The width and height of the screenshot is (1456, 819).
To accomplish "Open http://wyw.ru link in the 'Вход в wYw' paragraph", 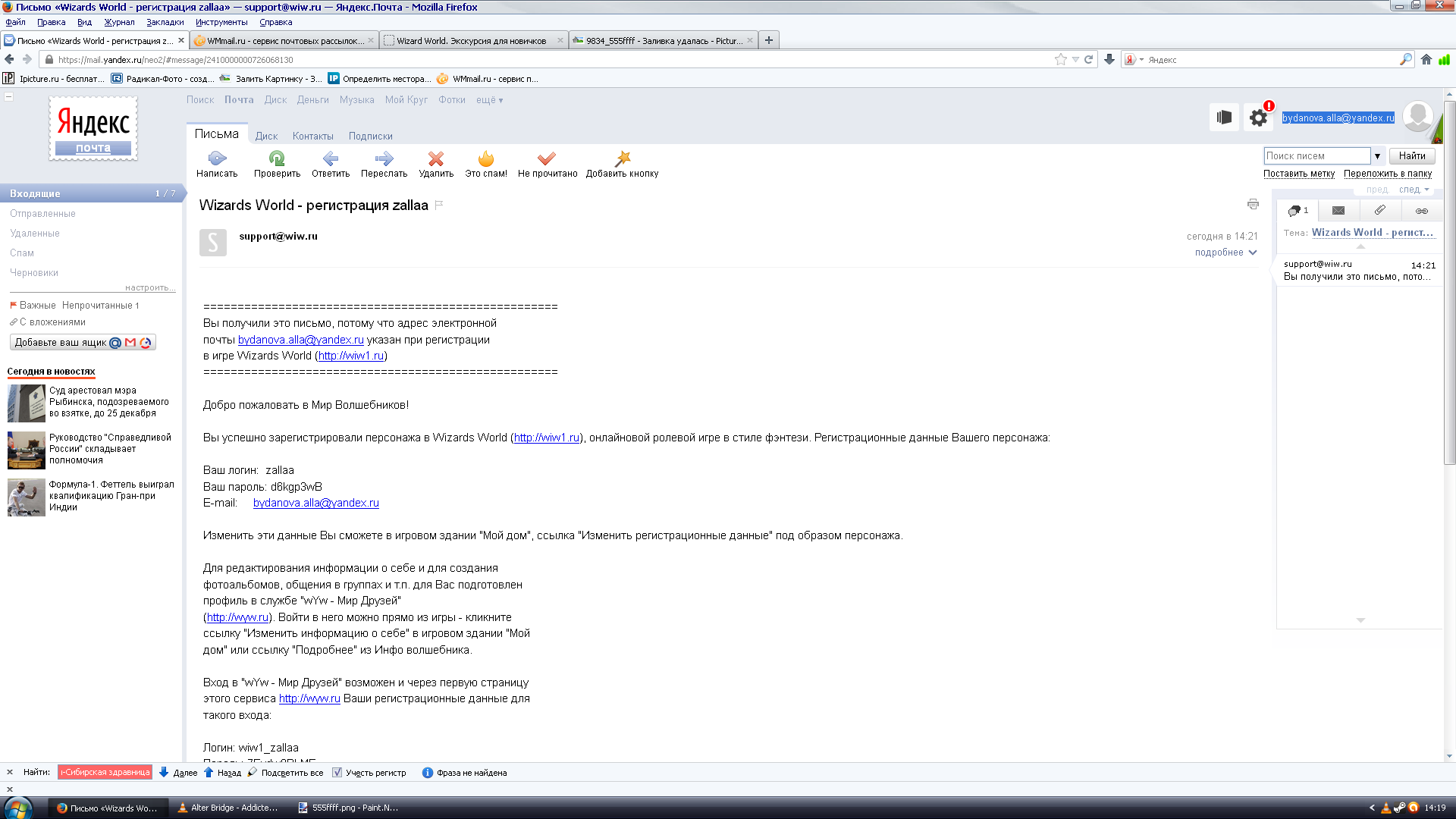I will tap(309, 698).
